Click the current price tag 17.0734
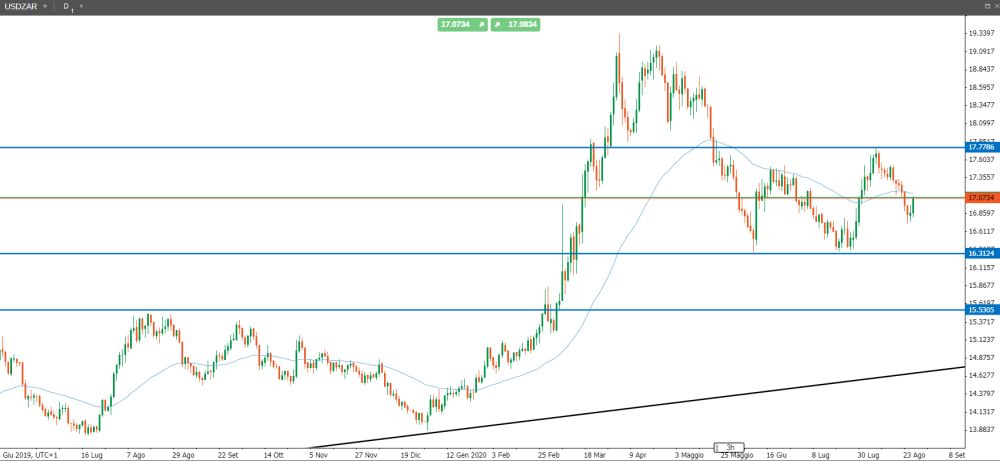The width and height of the screenshot is (1000, 461). tap(981, 198)
